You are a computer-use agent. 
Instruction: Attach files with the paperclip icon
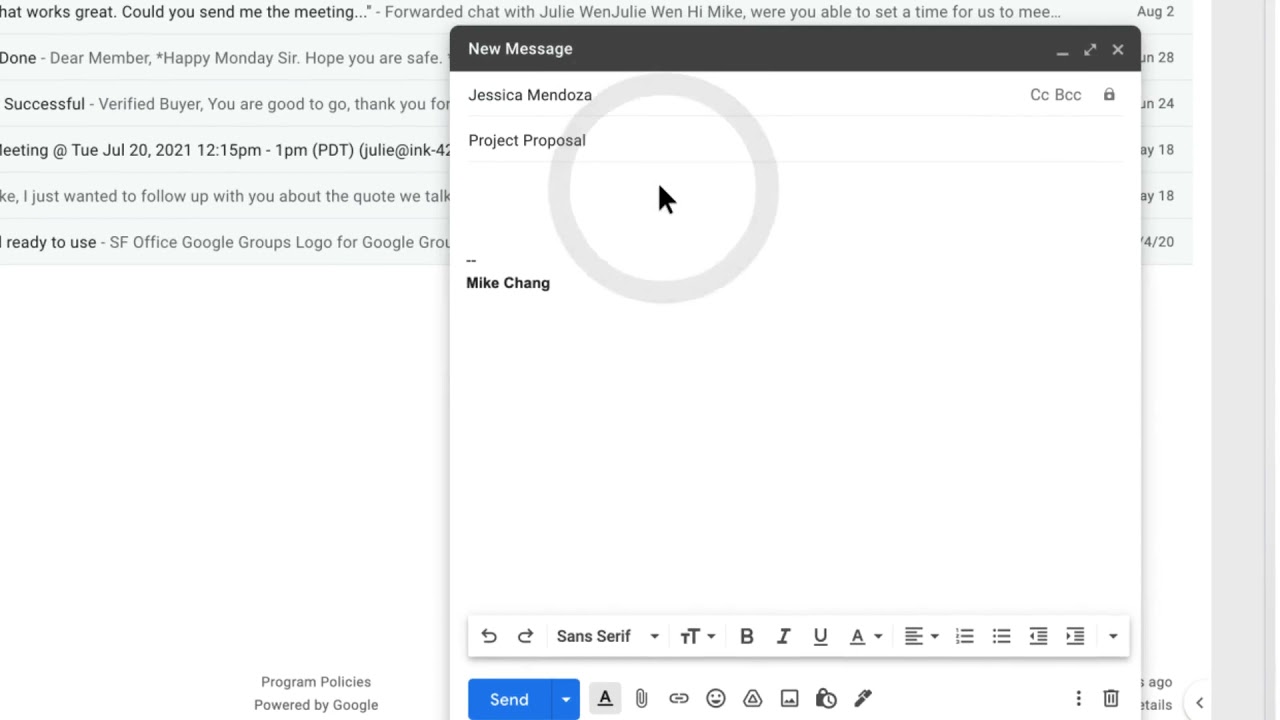coord(642,699)
